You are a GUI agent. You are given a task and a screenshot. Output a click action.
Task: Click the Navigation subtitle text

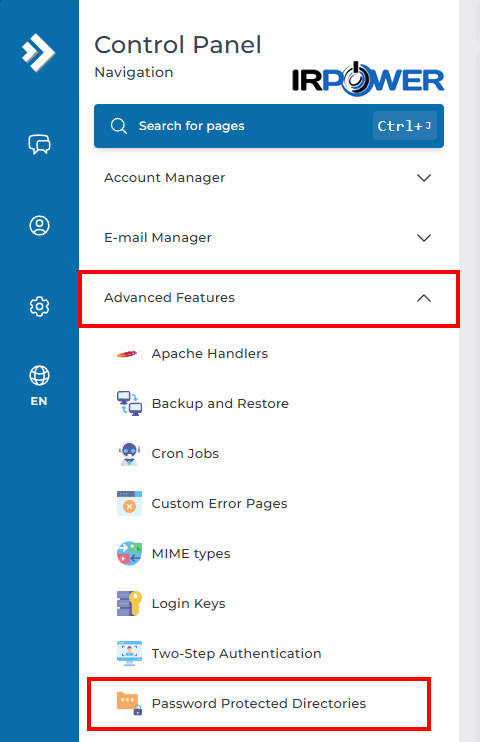(134, 72)
